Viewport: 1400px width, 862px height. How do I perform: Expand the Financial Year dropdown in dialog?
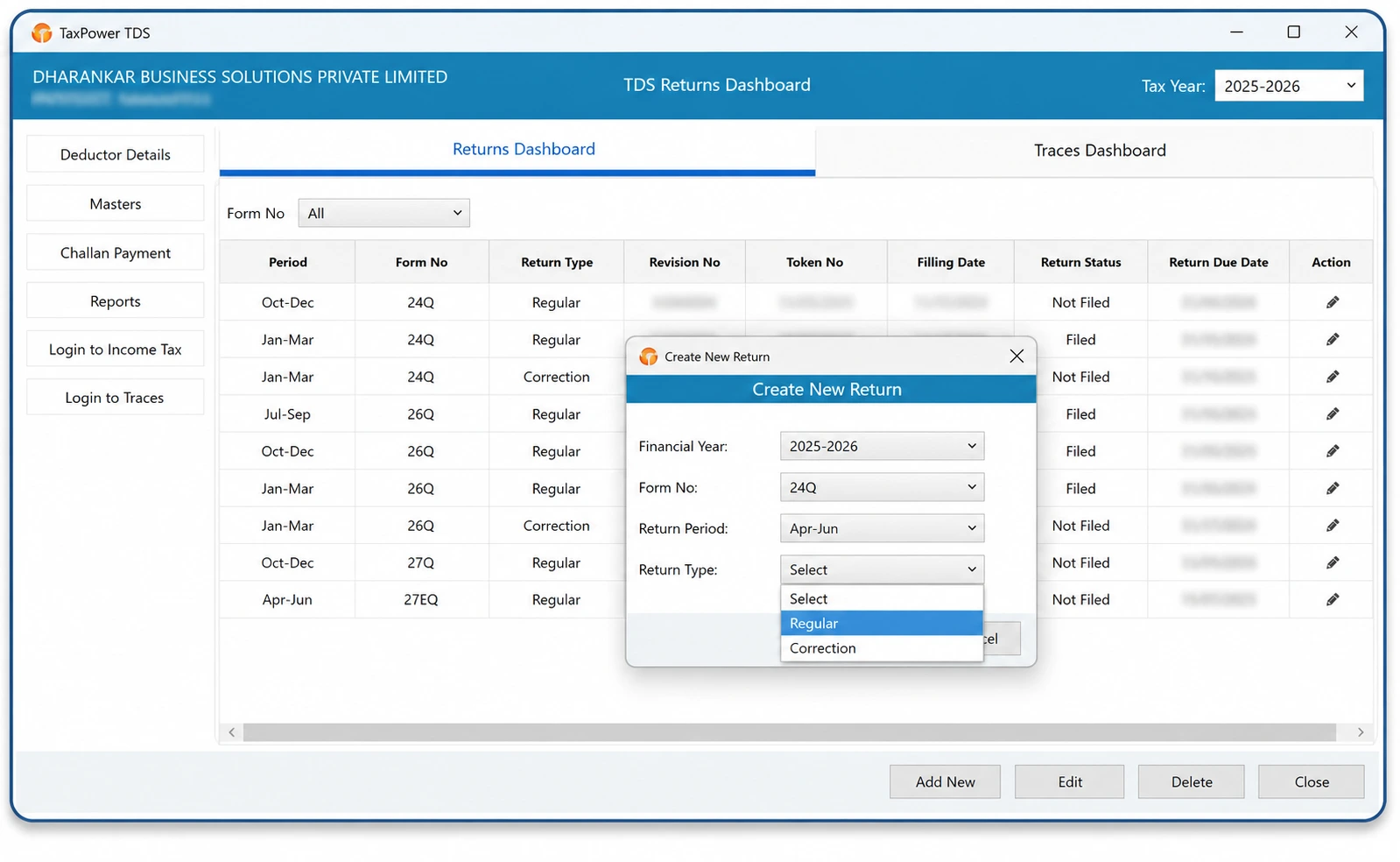pyautogui.click(x=882, y=446)
